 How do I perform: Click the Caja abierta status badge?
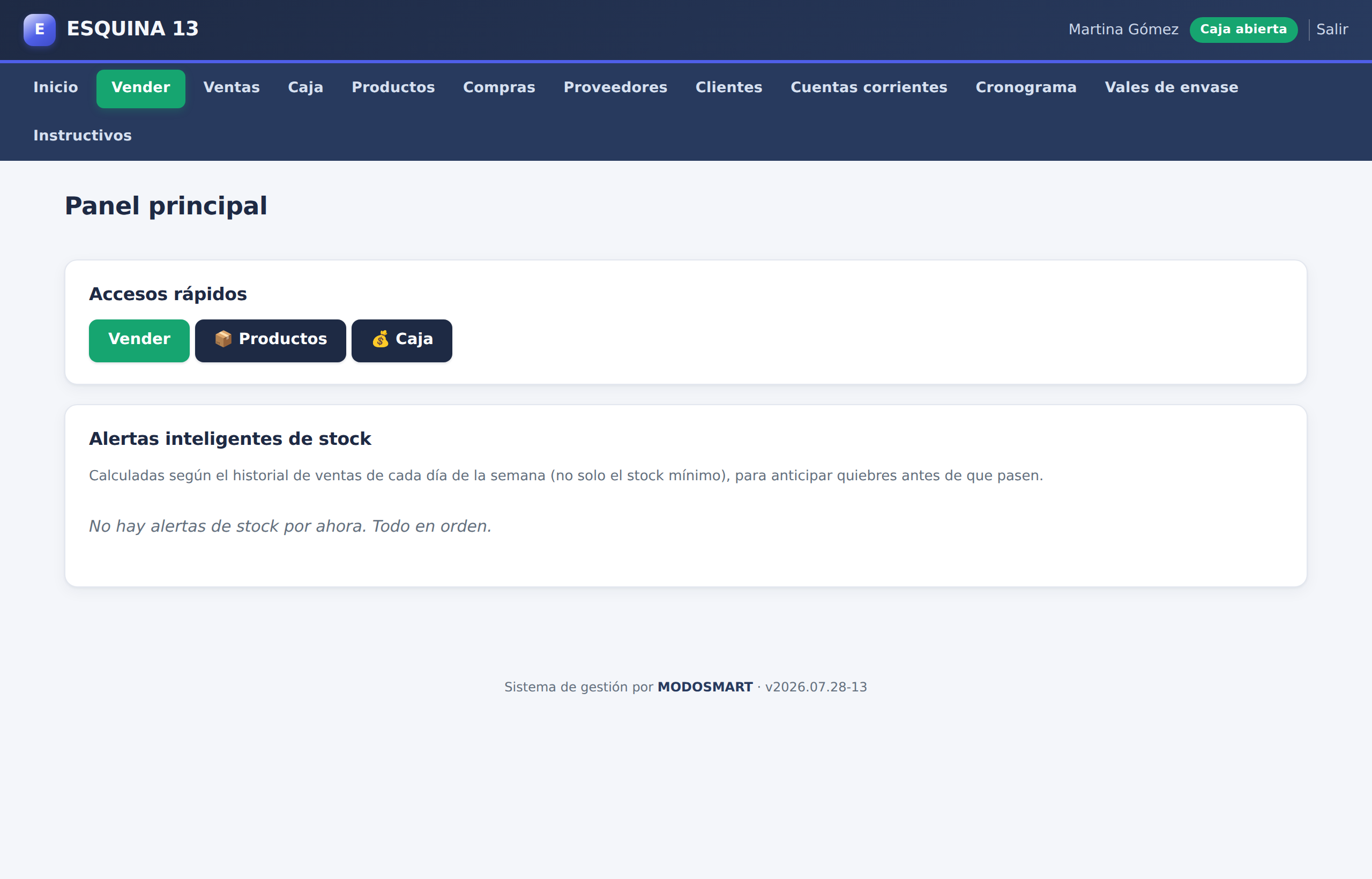tap(1243, 29)
